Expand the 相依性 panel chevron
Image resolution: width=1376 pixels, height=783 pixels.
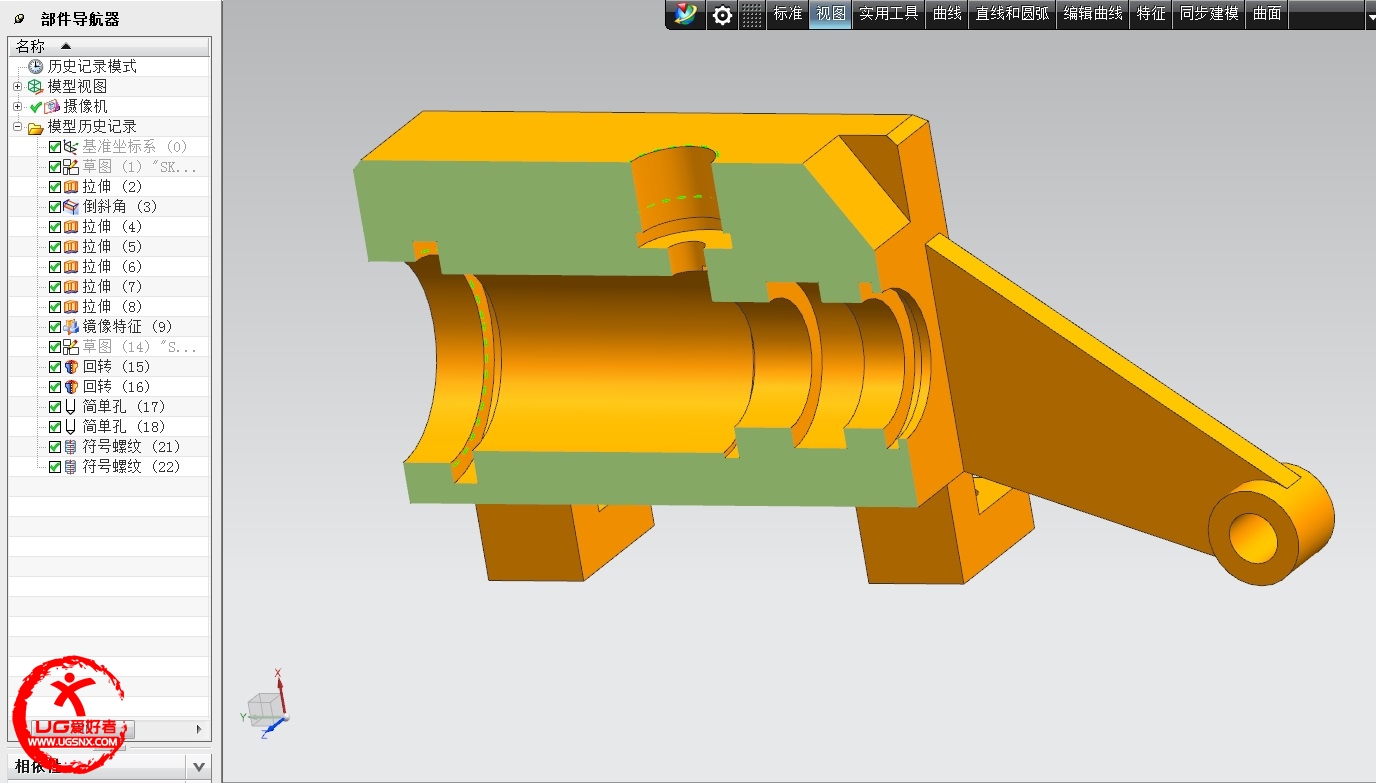199,767
